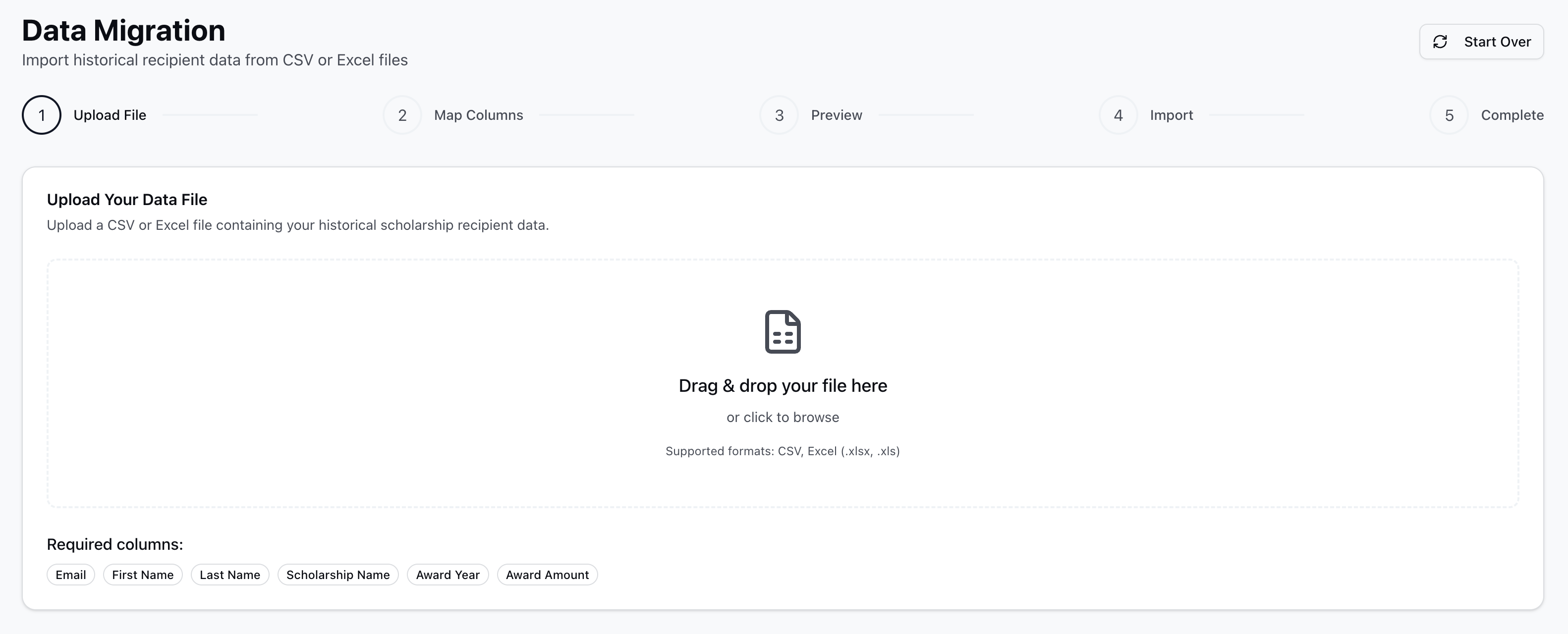
Task: Click step 2 circle indicator
Action: (402, 115)
